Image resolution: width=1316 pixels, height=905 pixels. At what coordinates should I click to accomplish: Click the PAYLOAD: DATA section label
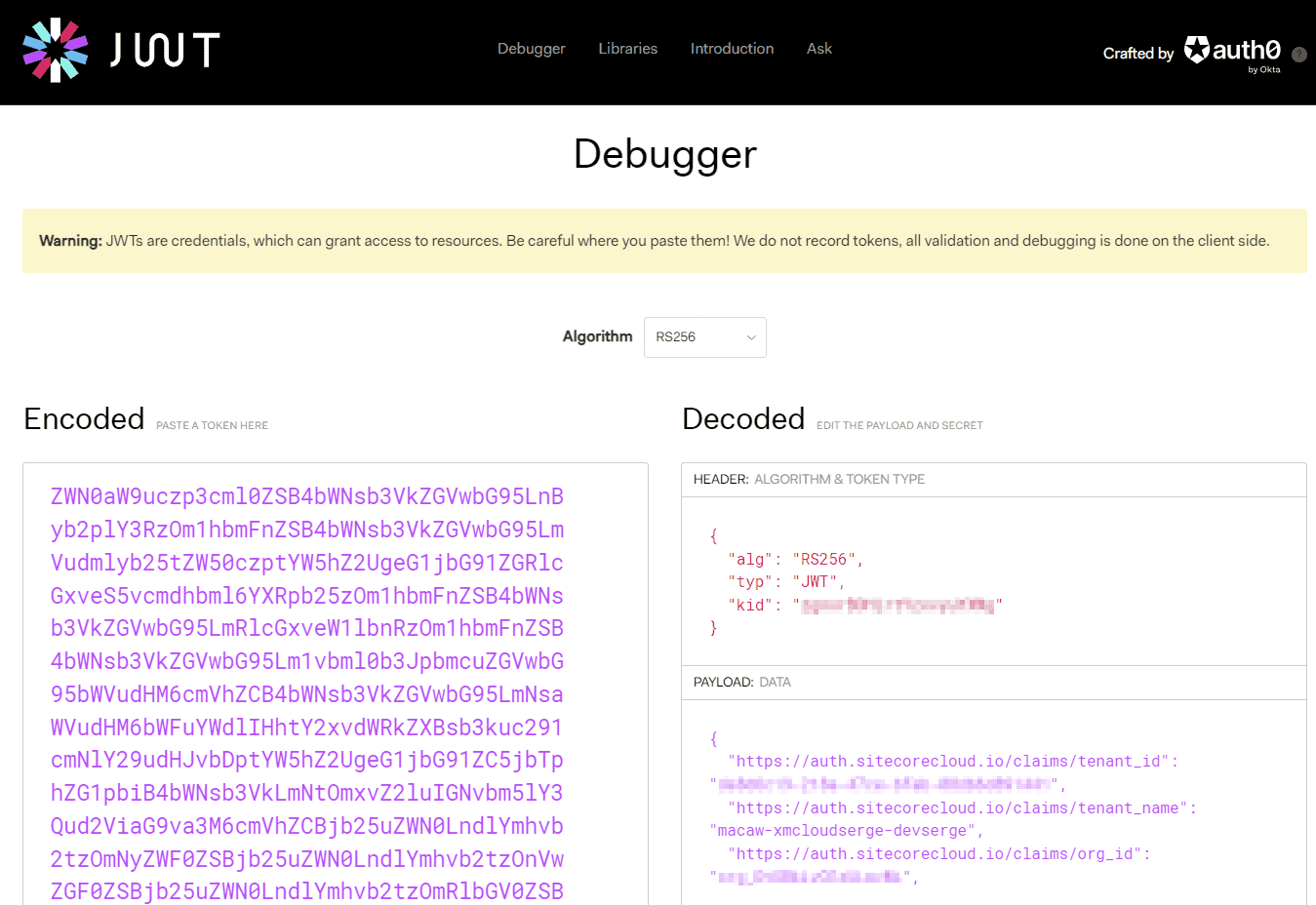(741, 683)
